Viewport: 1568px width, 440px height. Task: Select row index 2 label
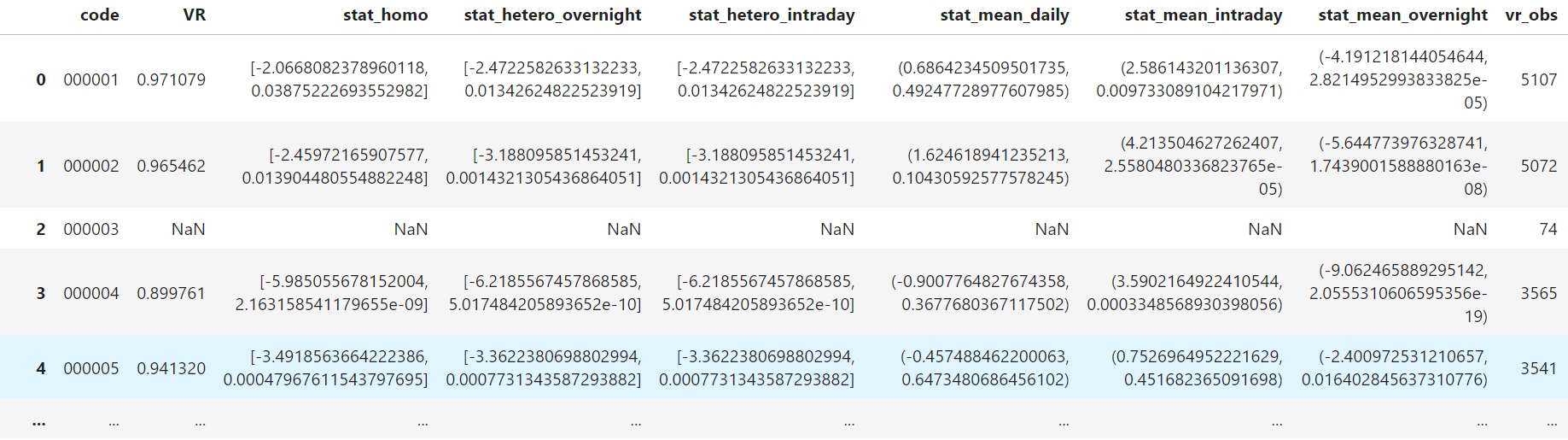click(x=40, y=229)
